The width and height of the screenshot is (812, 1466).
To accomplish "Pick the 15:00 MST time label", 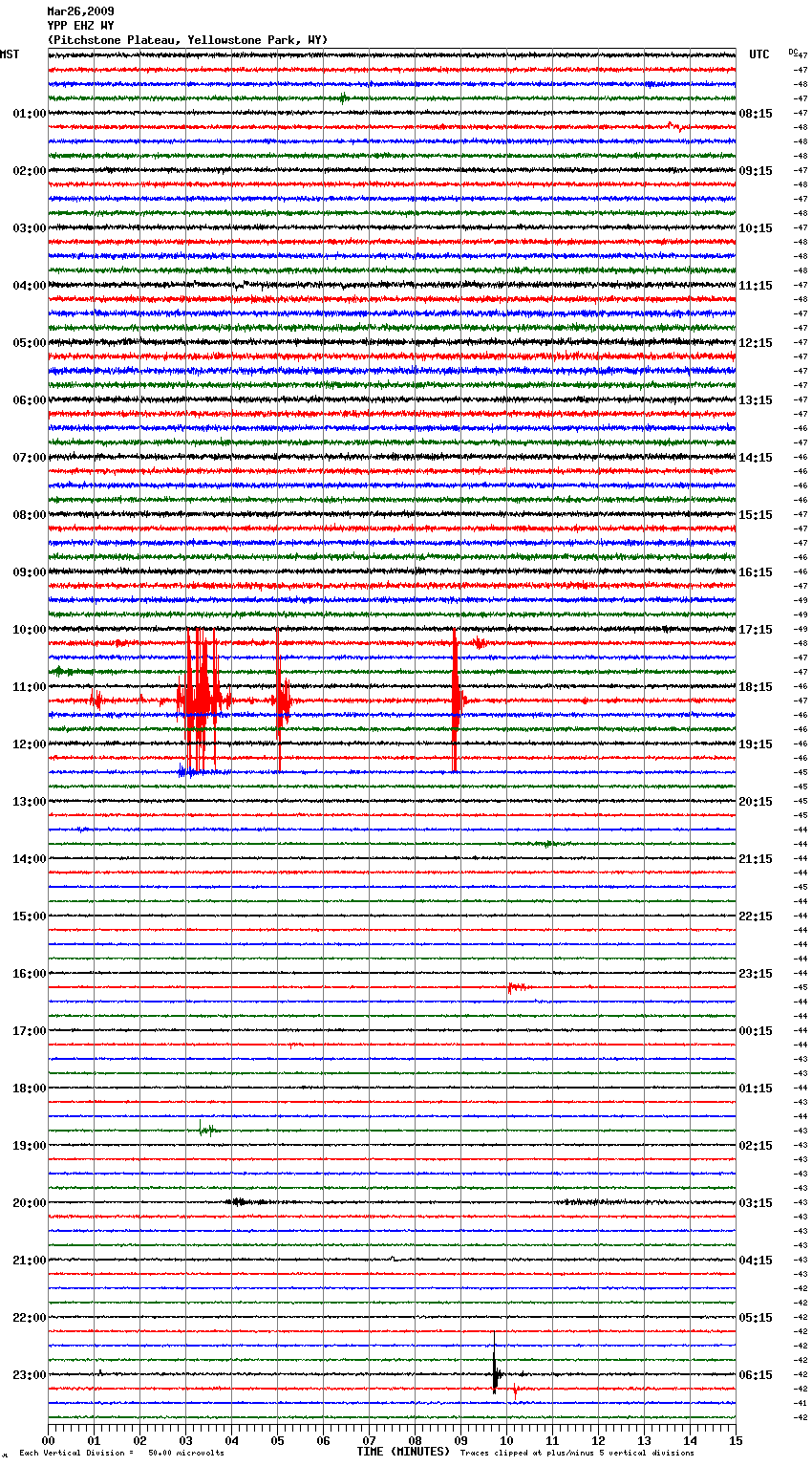I will (30, 916).
